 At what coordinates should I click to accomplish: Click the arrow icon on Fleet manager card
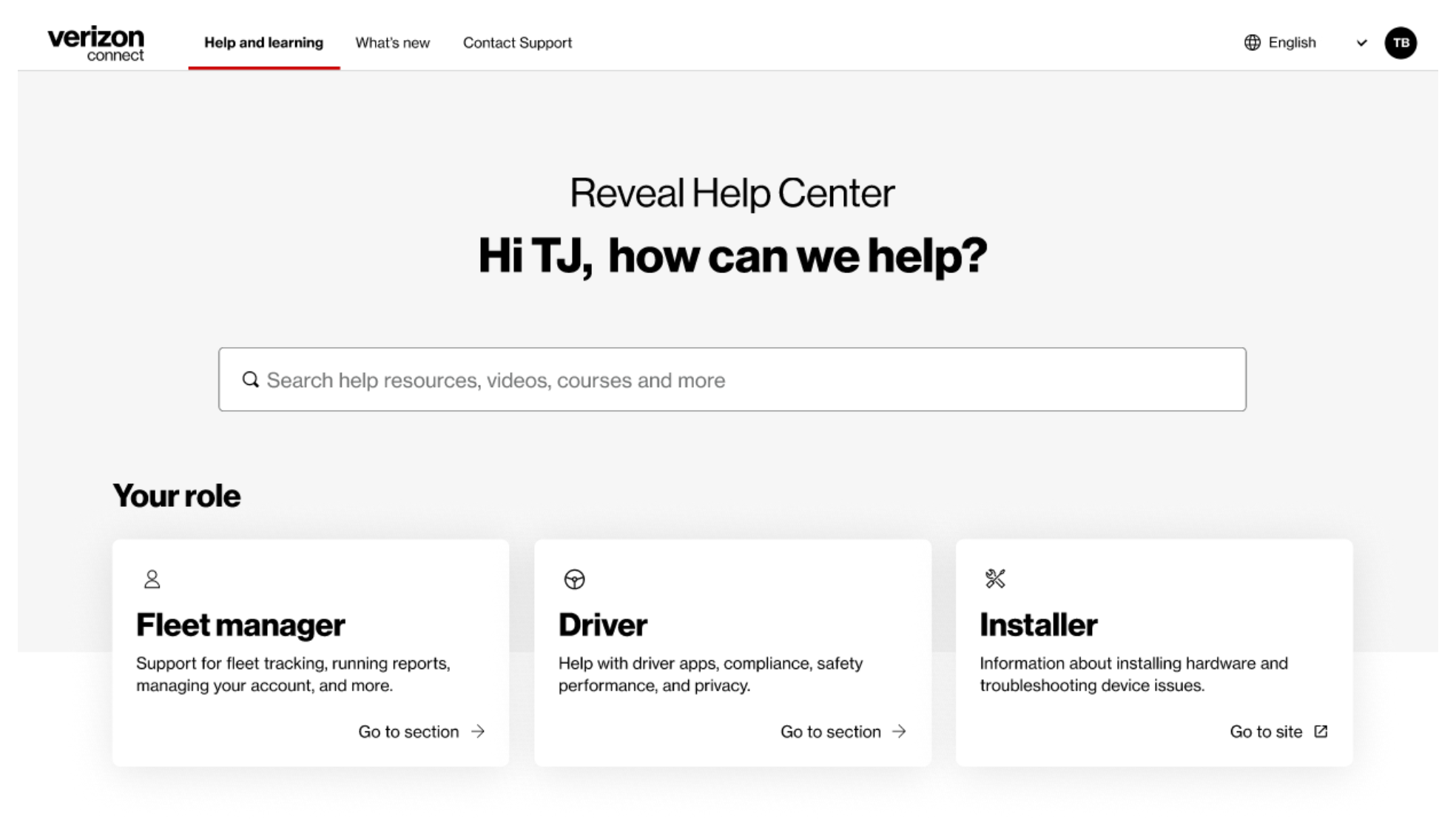[478, 731]
